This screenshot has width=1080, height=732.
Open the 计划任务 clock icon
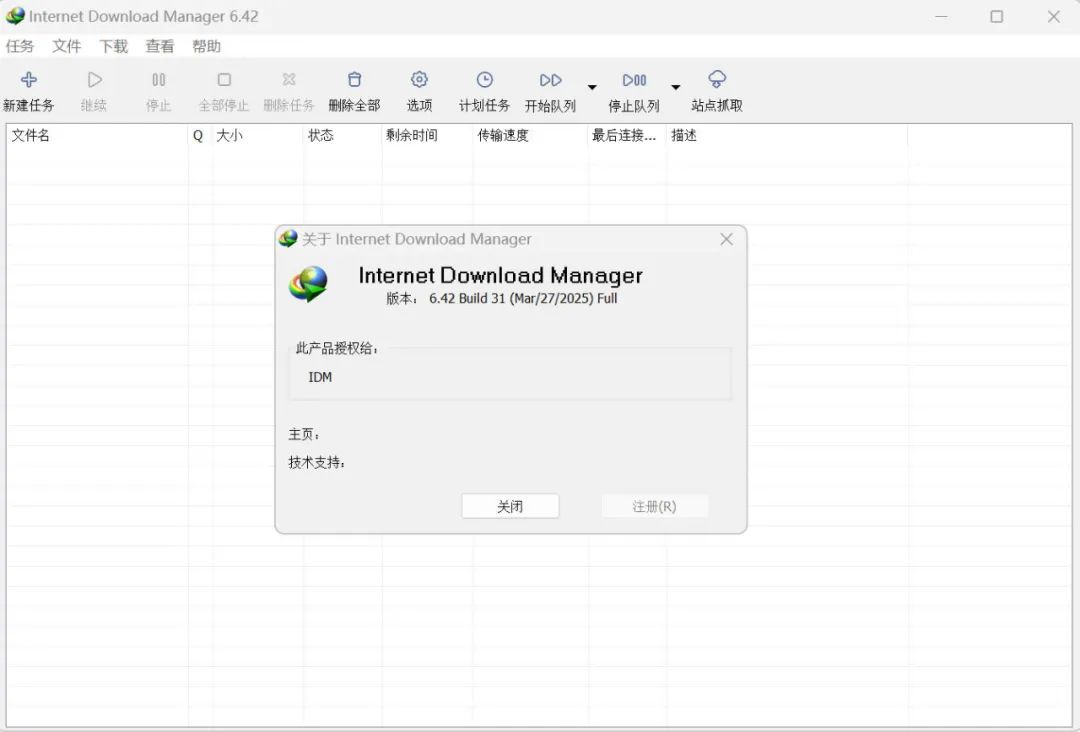(x=485, y=80)
